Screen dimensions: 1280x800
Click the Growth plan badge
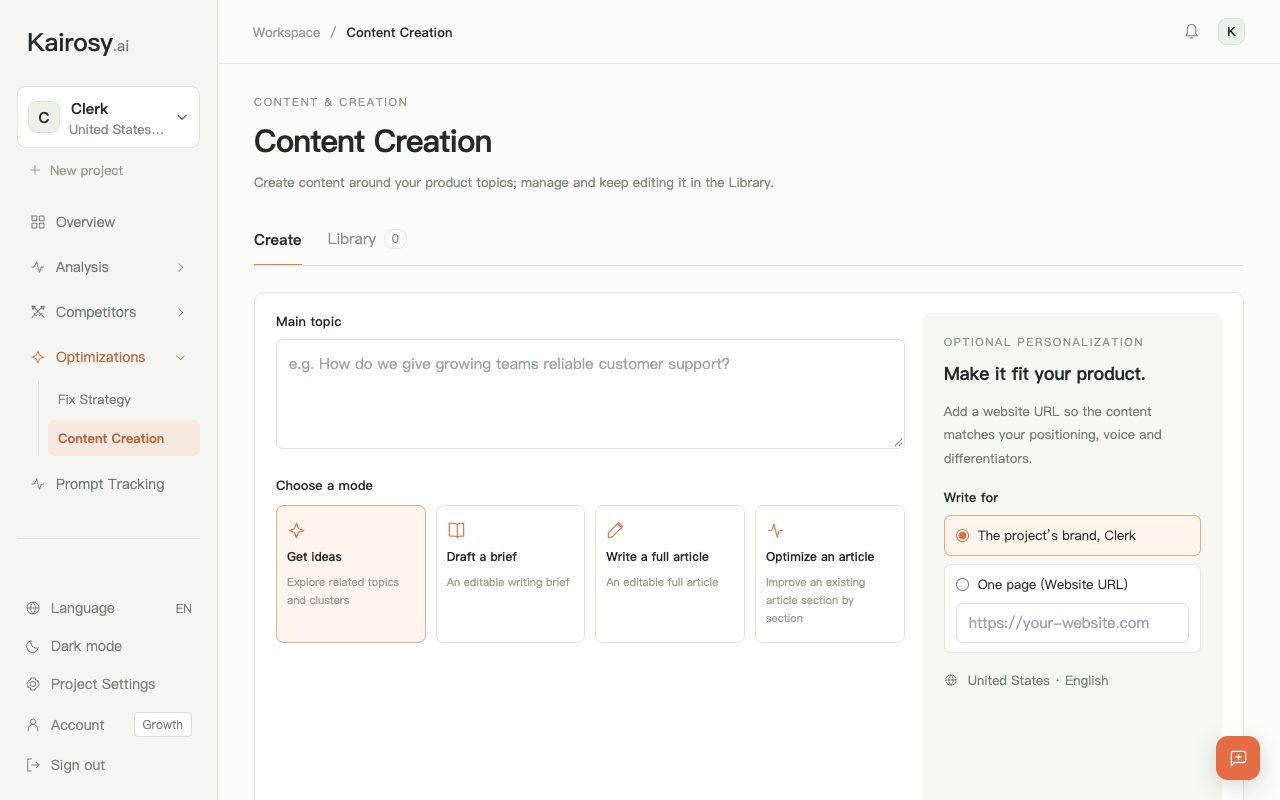[x=163, y=725]
